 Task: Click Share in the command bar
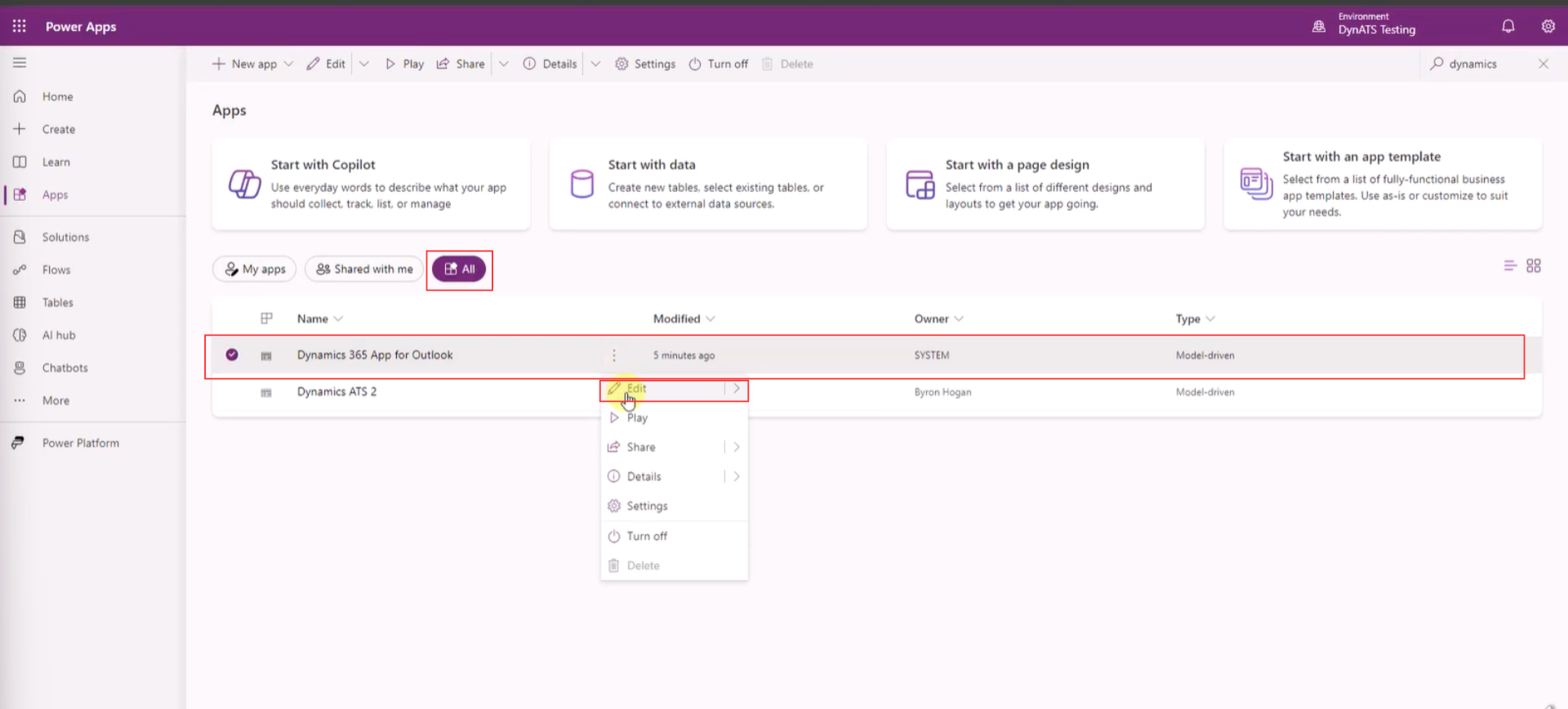click(461, 64)
